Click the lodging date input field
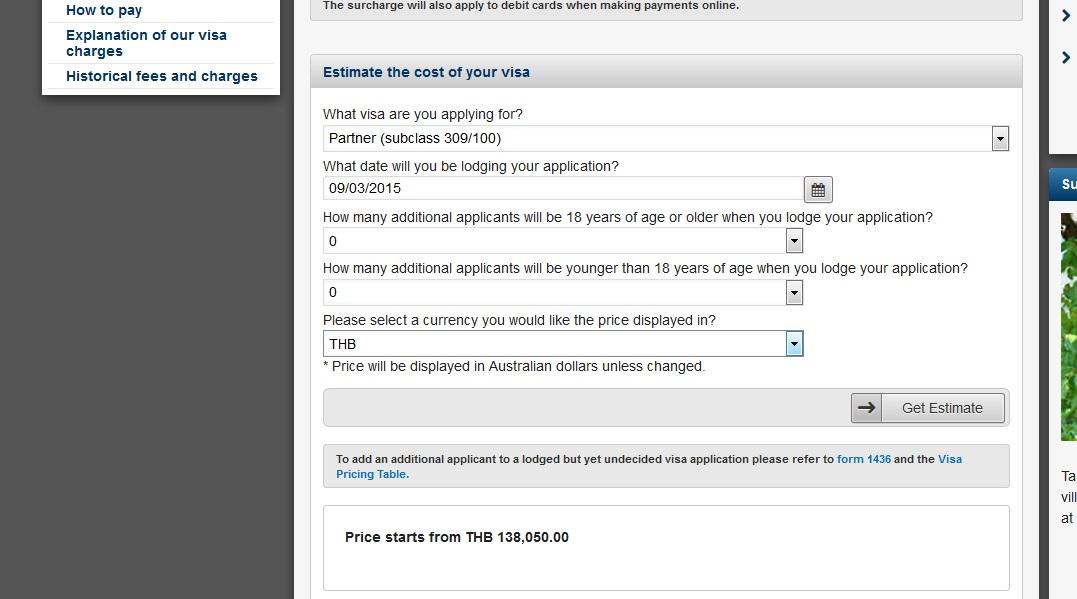The height and width of the screenshot is (599, 1077). coord(563,189)
